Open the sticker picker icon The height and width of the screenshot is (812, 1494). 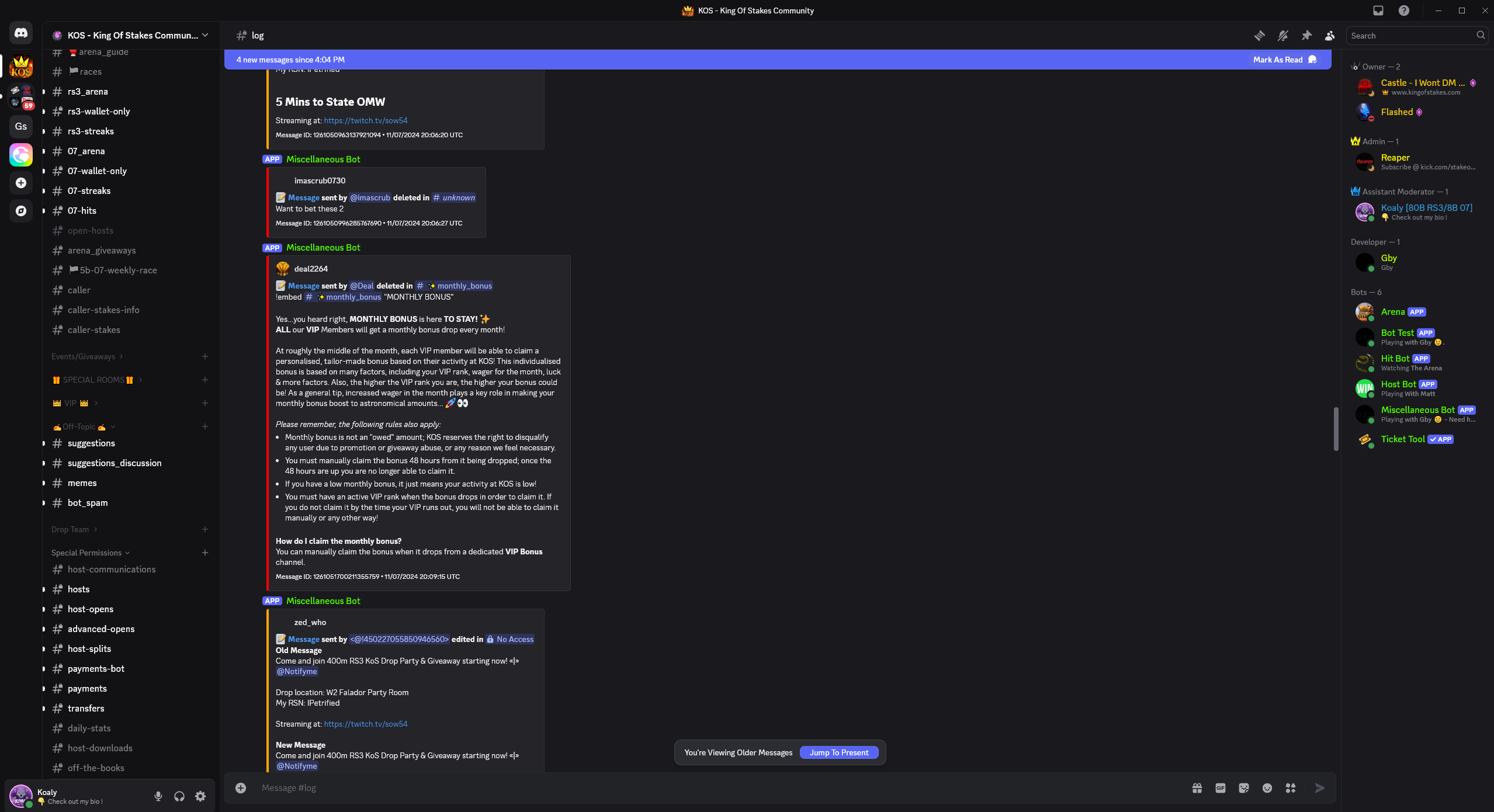(x=1244, y=788)
